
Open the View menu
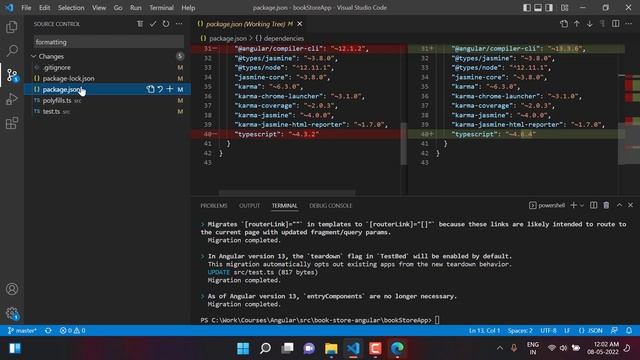99,8
